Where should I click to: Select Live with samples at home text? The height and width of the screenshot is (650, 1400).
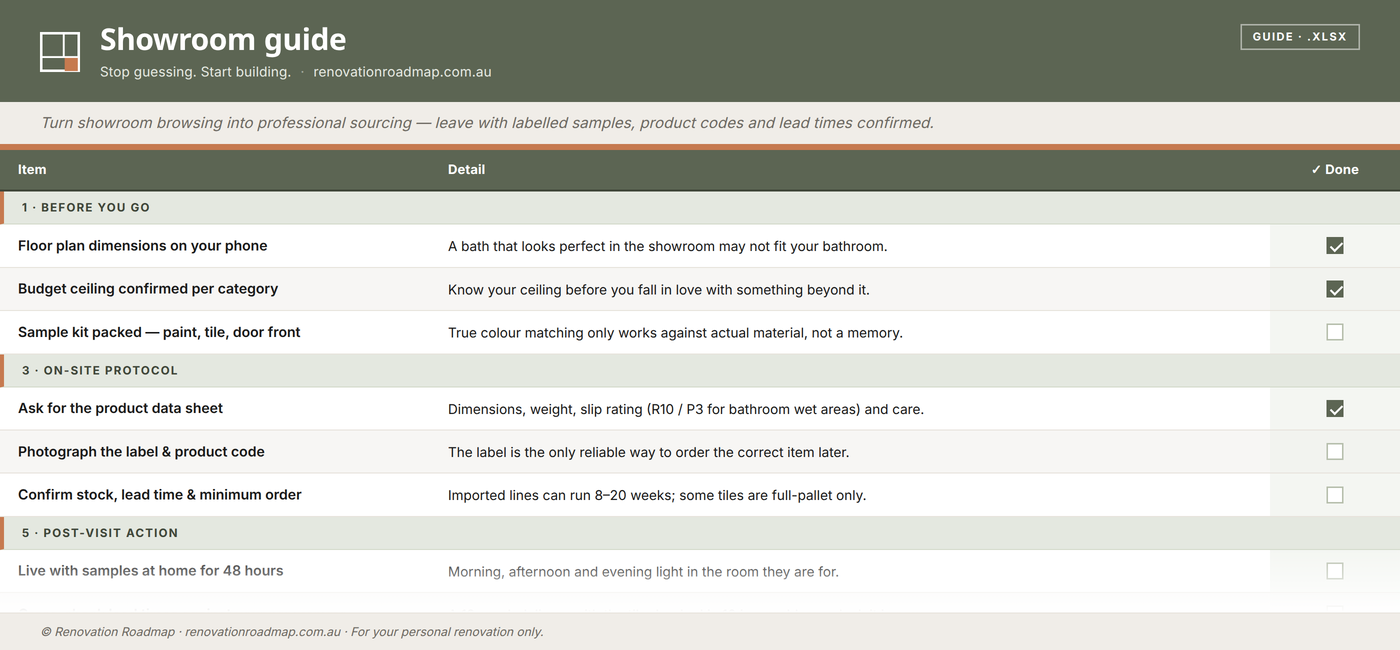pyautogui.click(x=150, y=571)
